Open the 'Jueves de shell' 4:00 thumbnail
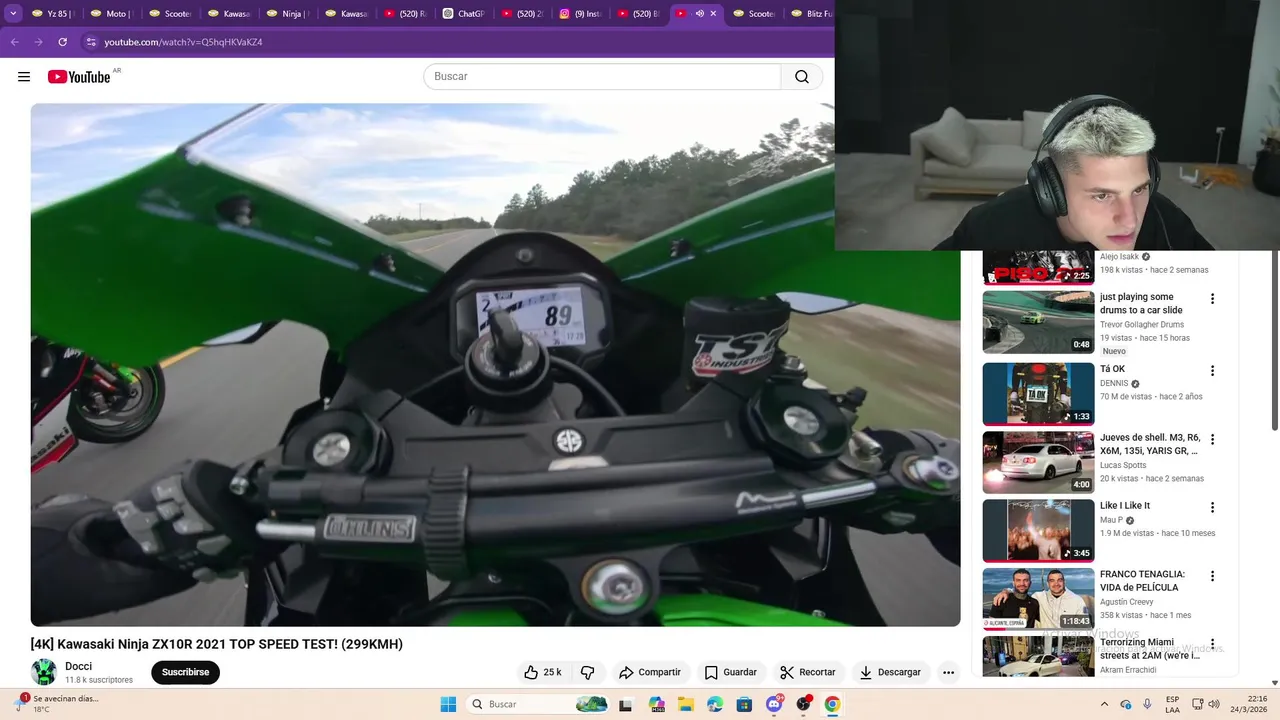 [1038, 462]
